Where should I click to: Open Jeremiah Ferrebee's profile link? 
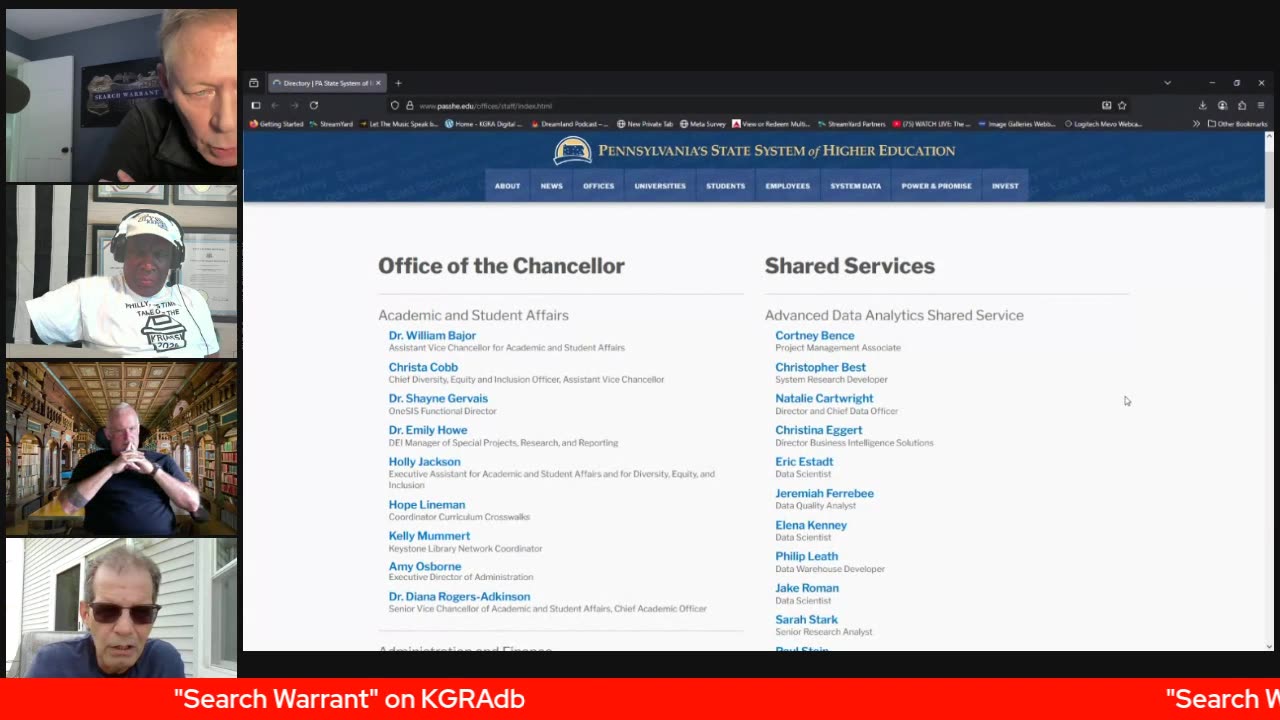[x=824, y=493]
